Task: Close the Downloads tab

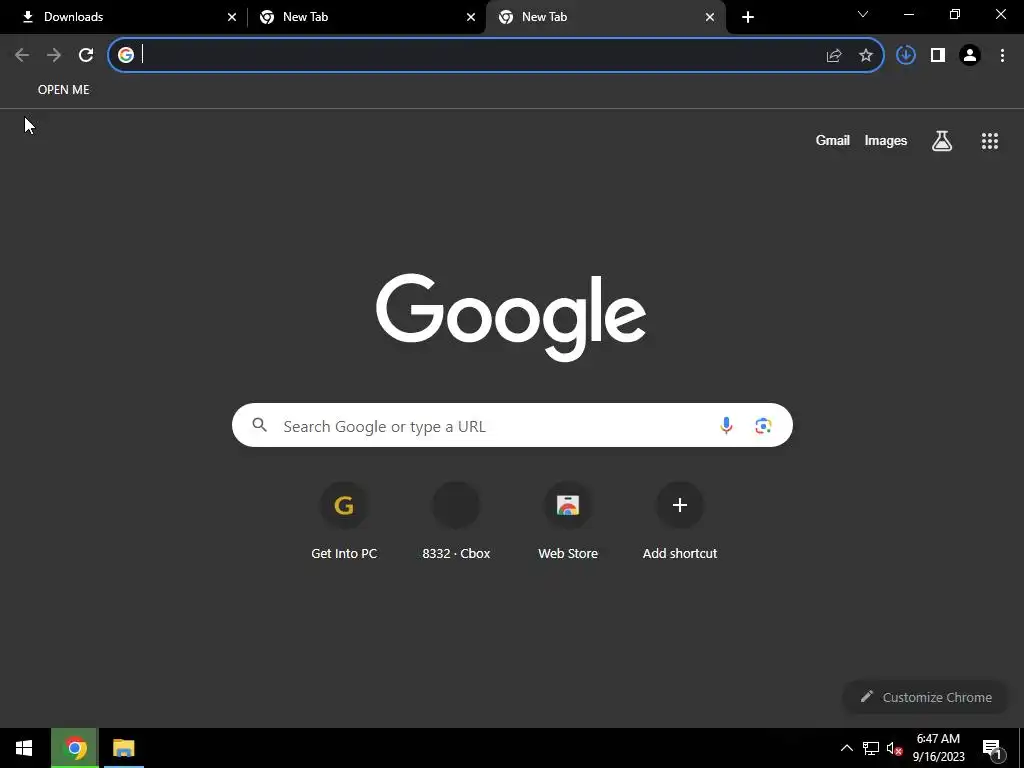Action: pos(232,17)
